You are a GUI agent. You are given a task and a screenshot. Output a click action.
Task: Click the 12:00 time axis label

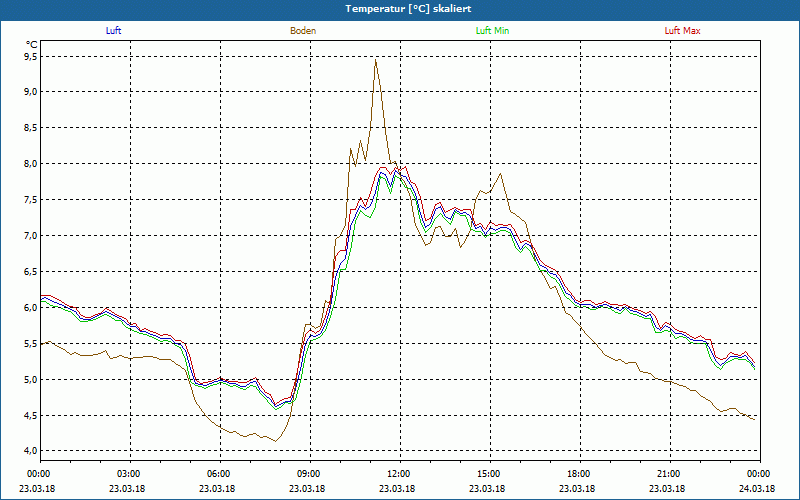[x=400, y=474]
